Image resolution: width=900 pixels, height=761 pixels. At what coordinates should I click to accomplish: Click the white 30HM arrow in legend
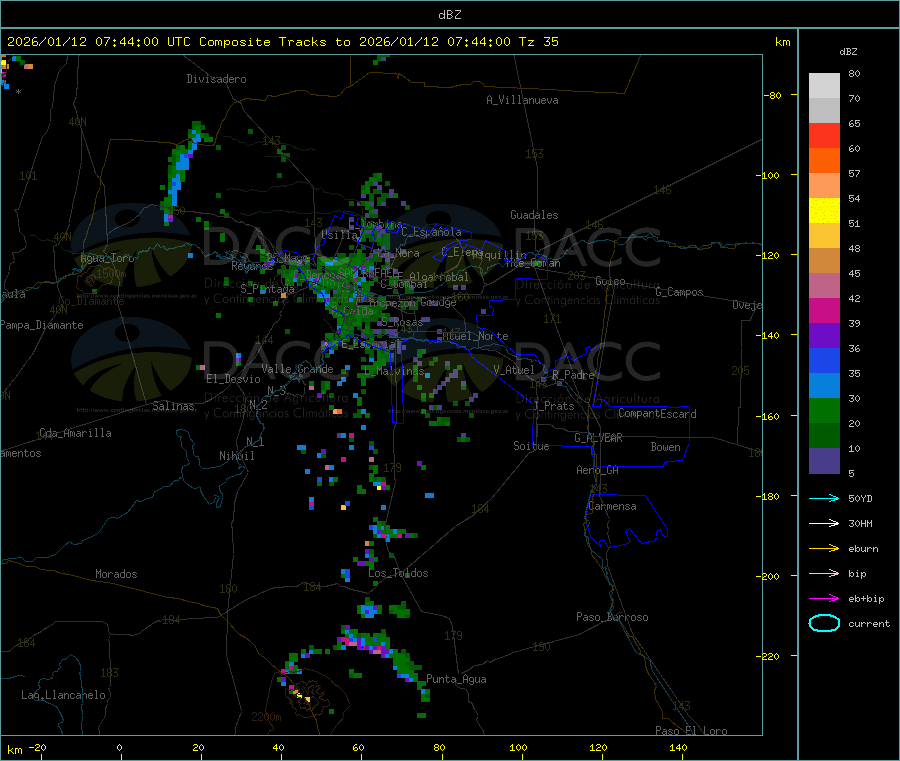pos(824,523)
